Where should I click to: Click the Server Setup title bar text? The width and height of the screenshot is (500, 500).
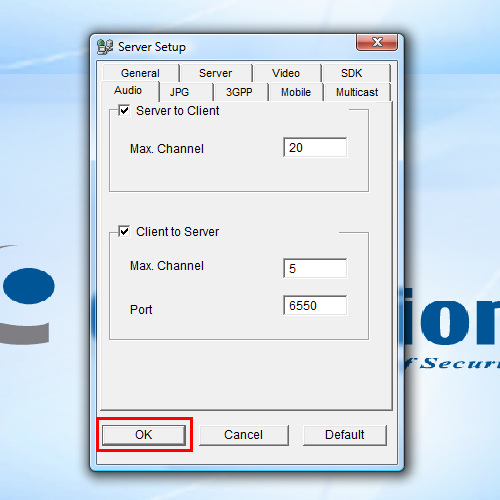point(152,47)
